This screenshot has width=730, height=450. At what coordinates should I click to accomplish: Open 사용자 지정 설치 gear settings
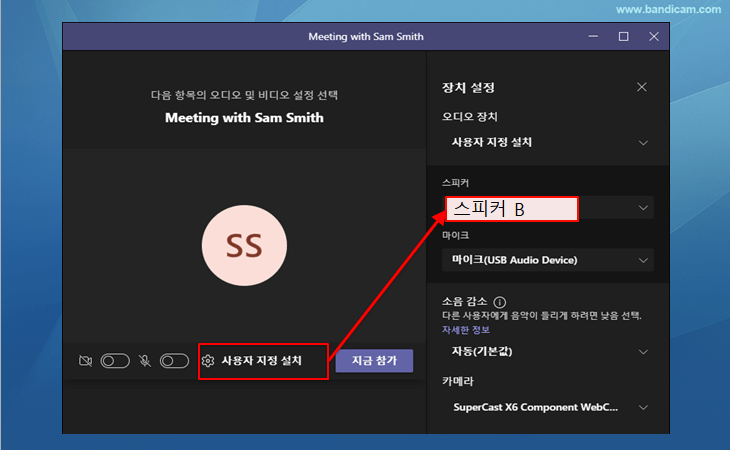coord(252,361)
